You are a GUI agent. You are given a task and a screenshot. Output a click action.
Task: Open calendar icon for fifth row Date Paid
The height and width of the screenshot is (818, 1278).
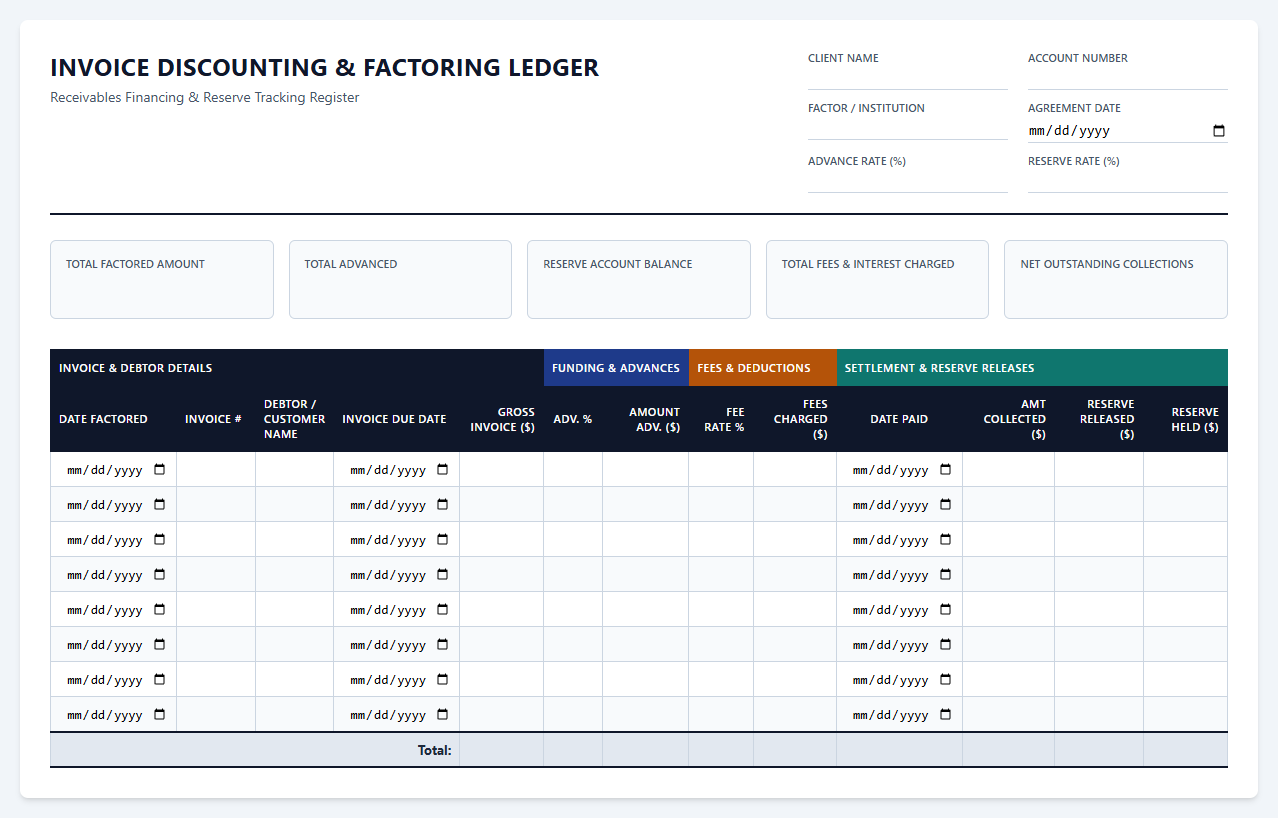click(946, 609)
